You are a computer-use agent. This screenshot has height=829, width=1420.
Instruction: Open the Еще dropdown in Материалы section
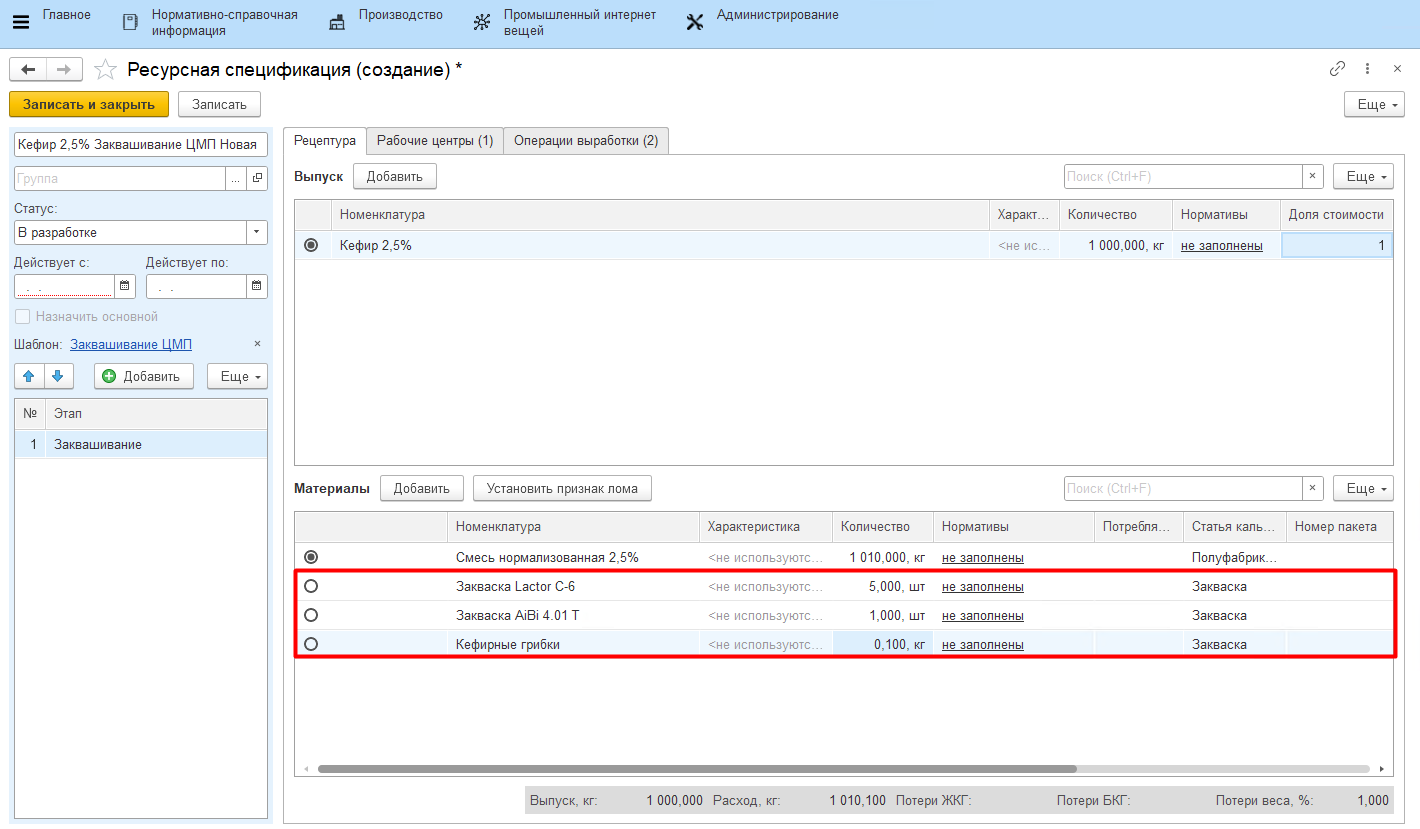pos(1363,488)
